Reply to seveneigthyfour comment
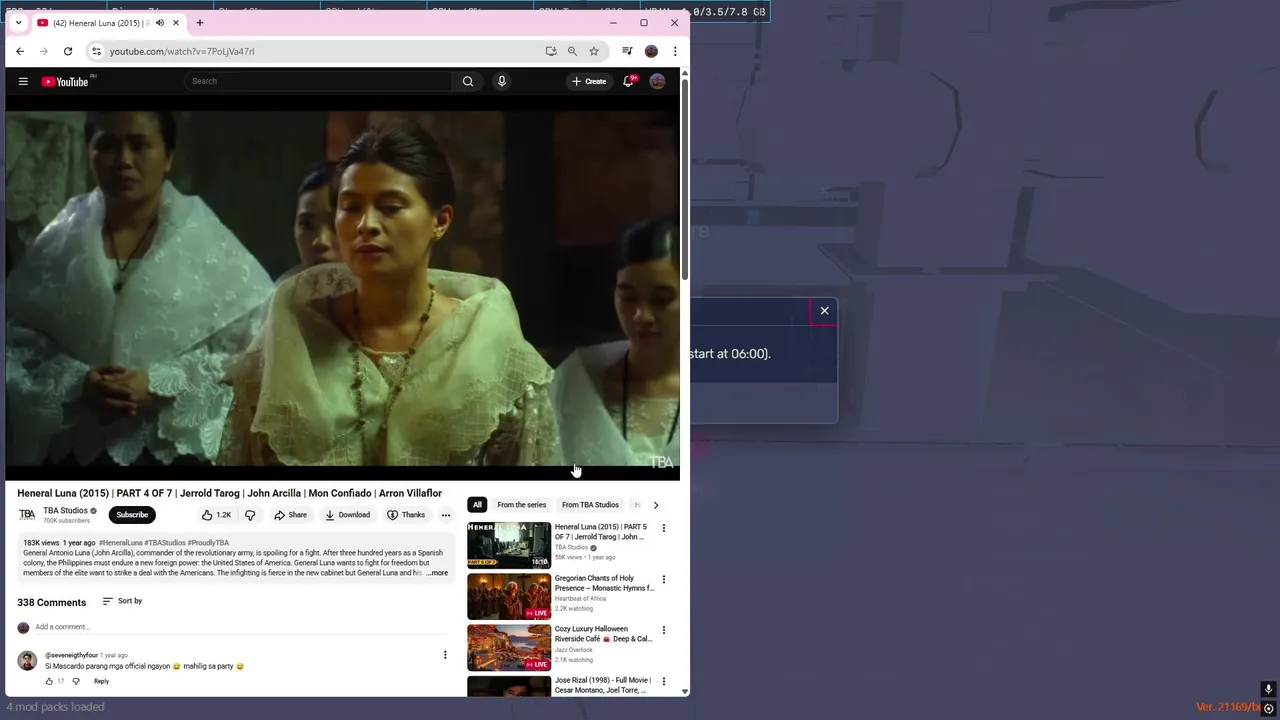 tap(101, 681)
